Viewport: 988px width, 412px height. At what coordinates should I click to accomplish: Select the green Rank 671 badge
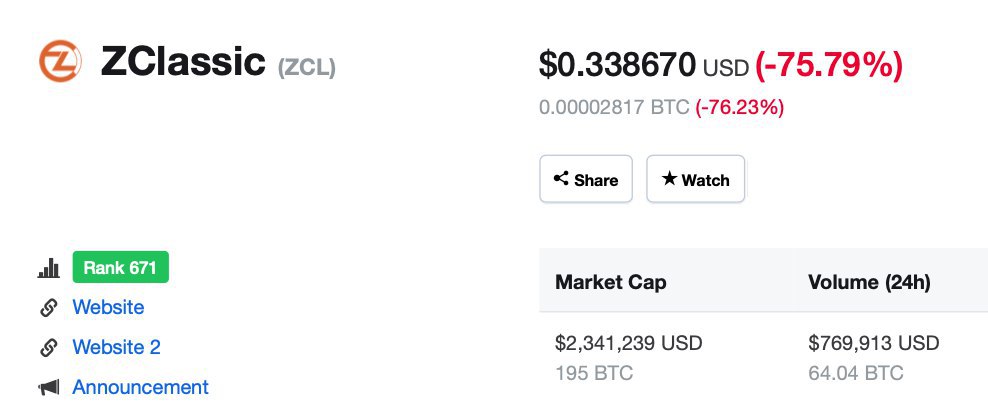(x=121, y=268)
